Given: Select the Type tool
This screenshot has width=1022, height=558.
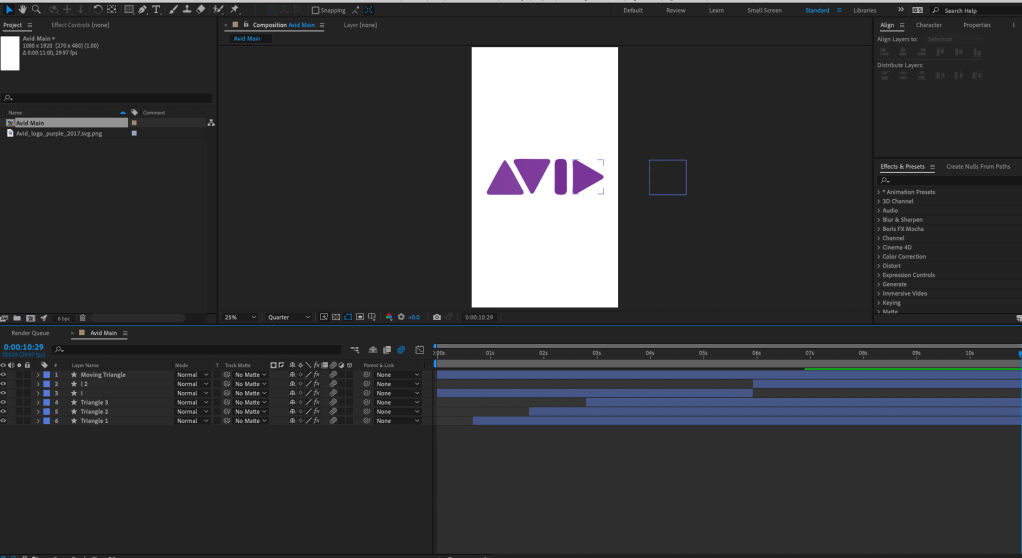Looking at the screenshot, I should tap(157, 9).
